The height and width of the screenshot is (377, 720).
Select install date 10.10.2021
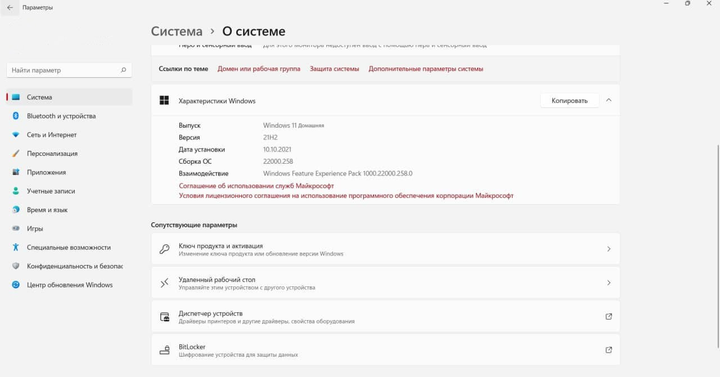pos(277,149)
